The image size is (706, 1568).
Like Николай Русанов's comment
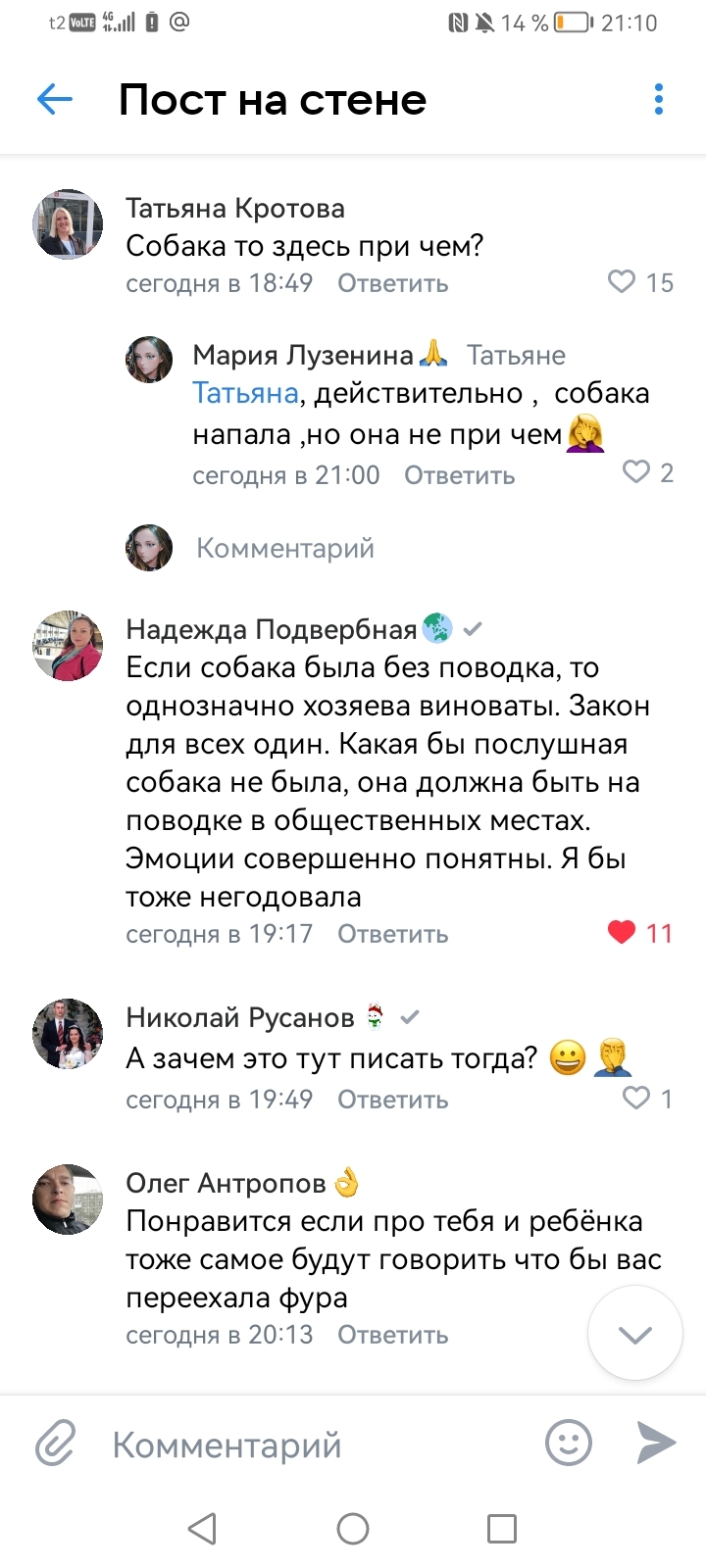click(x=636, y=1098)
